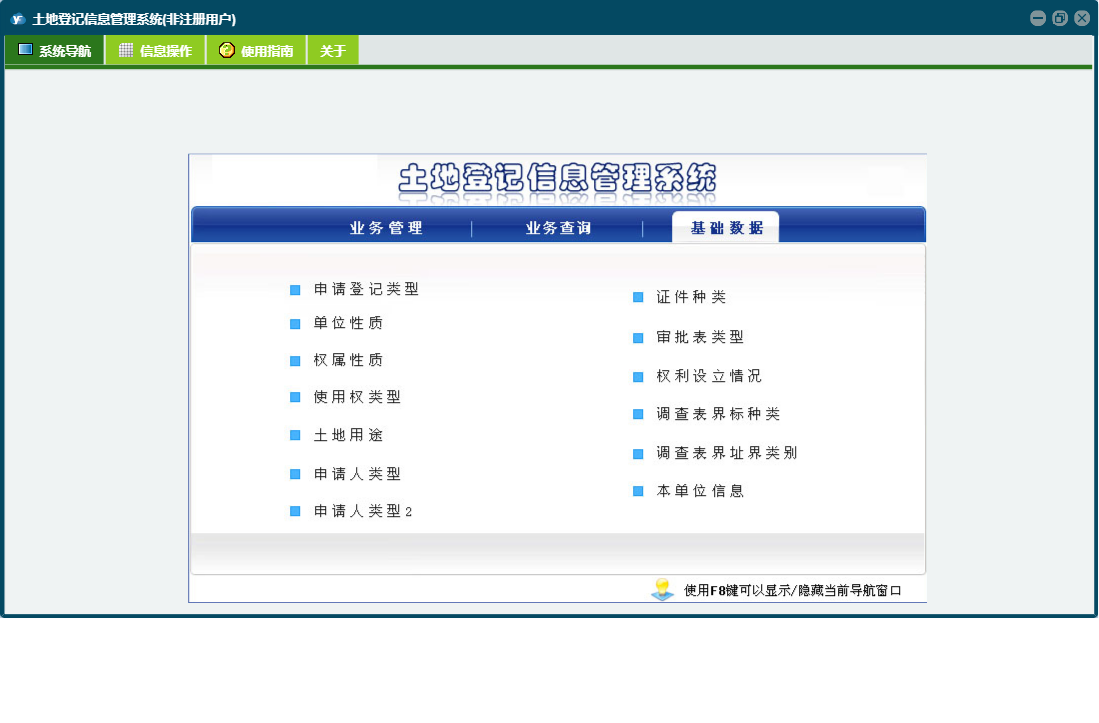This screenshot has width=1099, height=723.
Task: Open 单位性质 link
Action: tap(348, 323)
